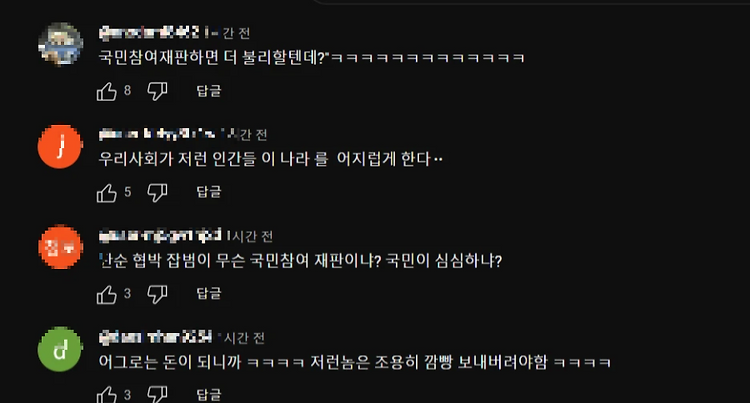Open the timestamp link of third comment

[250, 236]
